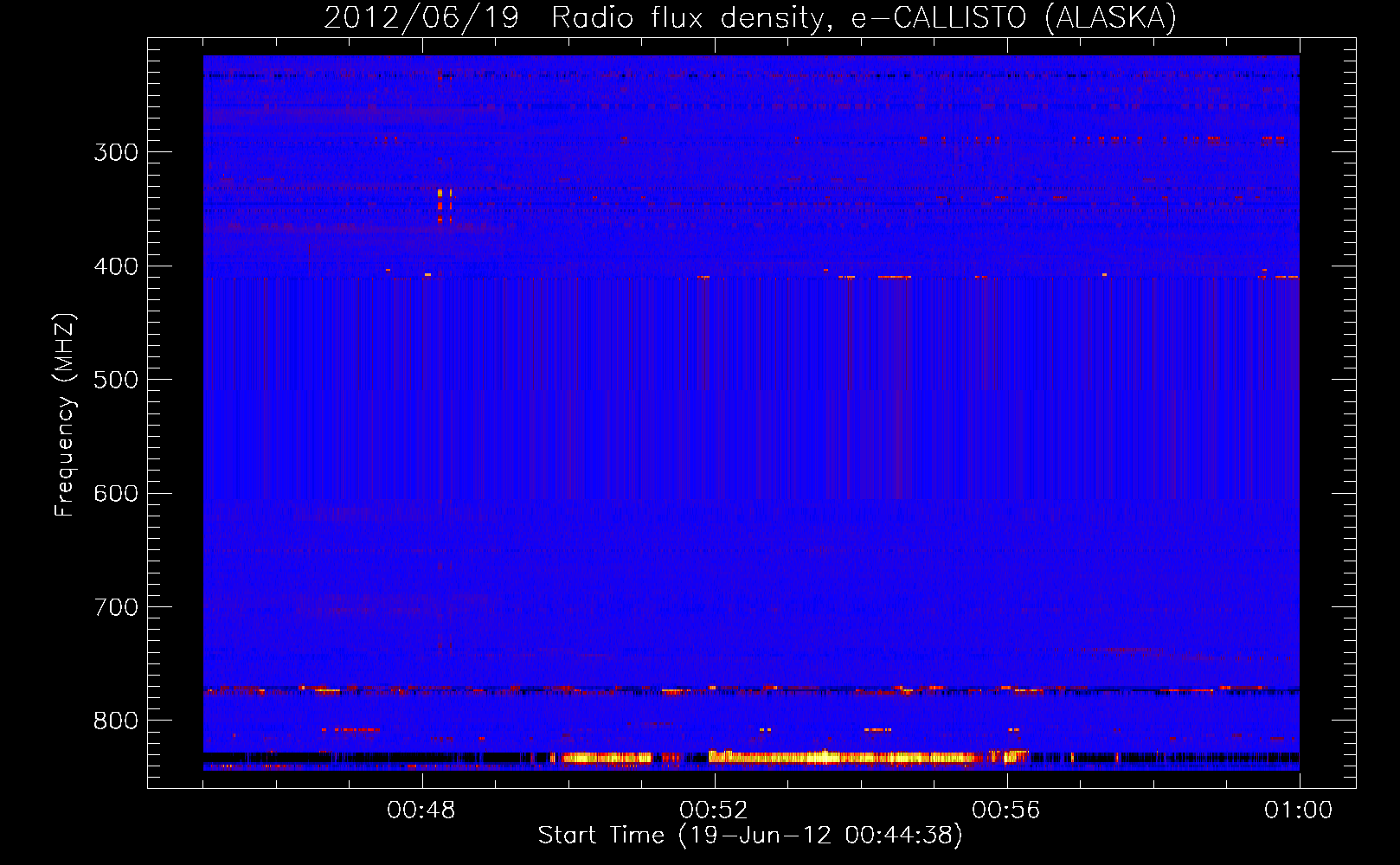Click the 'Start Time (19-Jun-12 00:44:38)' label
Image resolution: width=1400 pixels, height=865 pixels.
click(750, 836)
